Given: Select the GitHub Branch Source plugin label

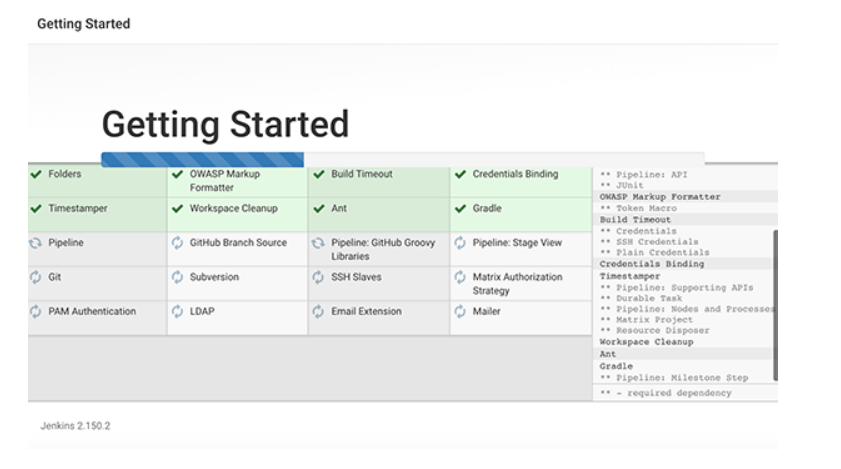Looking at the screenshot, I should (238, 243).
